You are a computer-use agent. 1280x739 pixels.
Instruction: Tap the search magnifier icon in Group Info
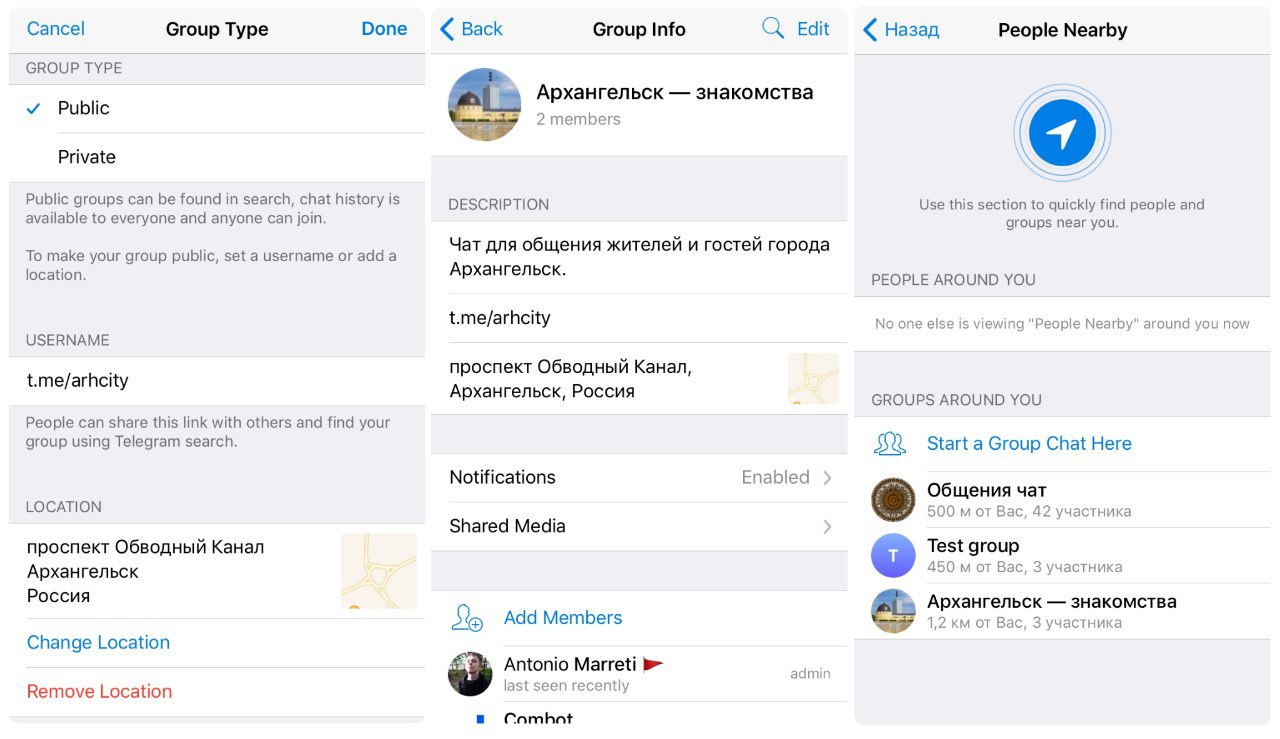tap(773, 29)
